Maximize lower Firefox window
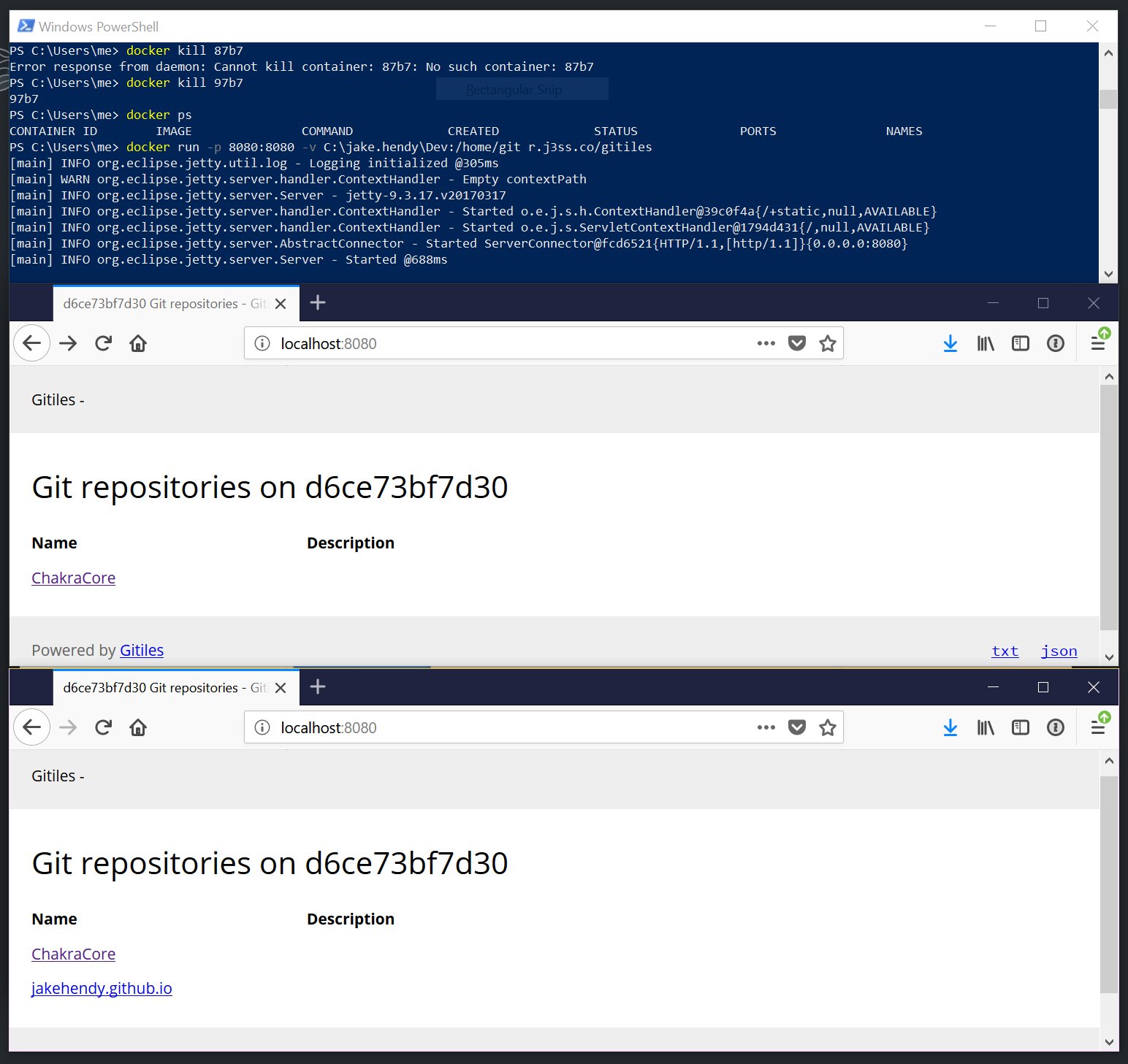Viewport: 1128px width, 1064px height. 1043,687
